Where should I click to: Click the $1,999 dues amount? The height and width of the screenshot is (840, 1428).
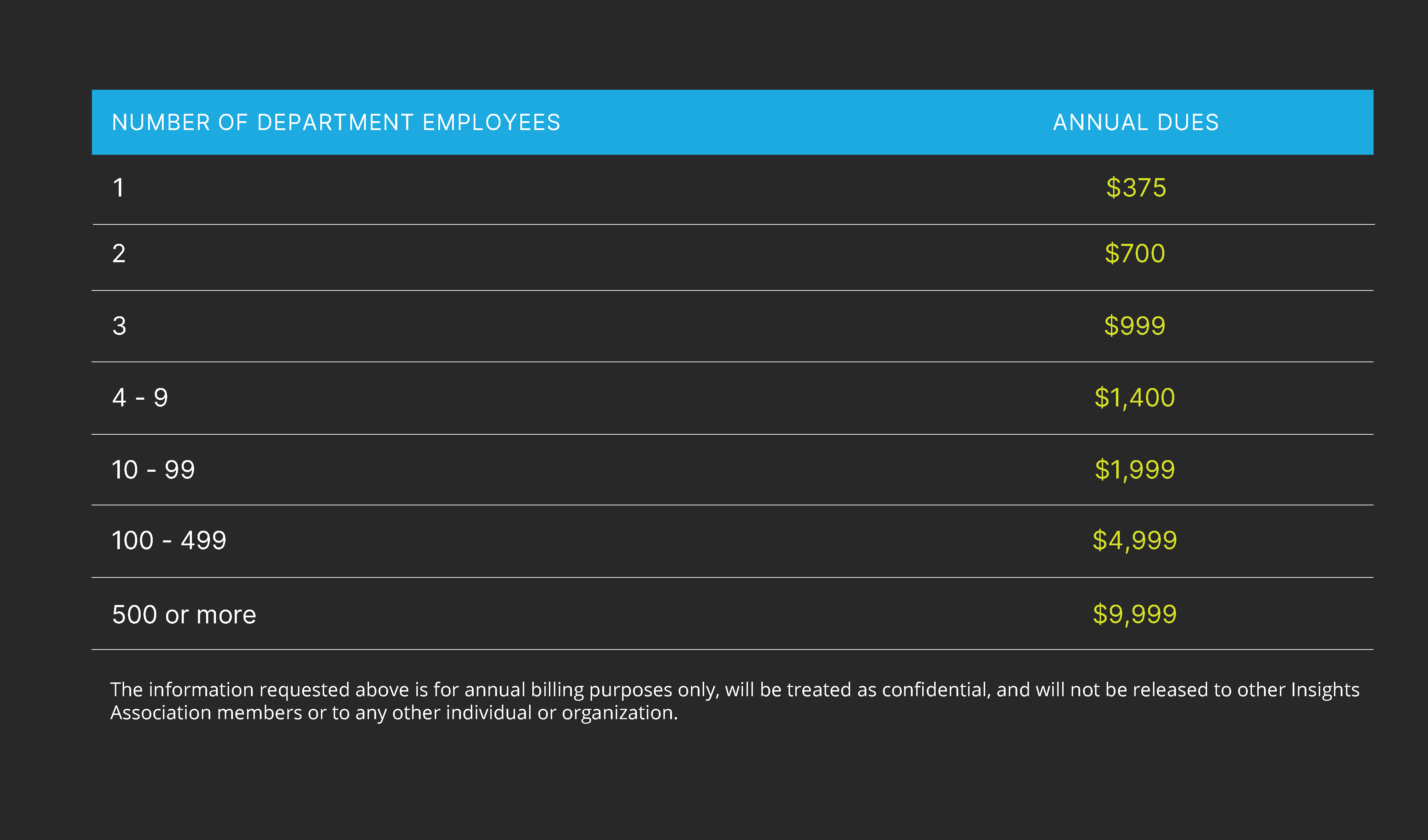[x=1135, y=470]
